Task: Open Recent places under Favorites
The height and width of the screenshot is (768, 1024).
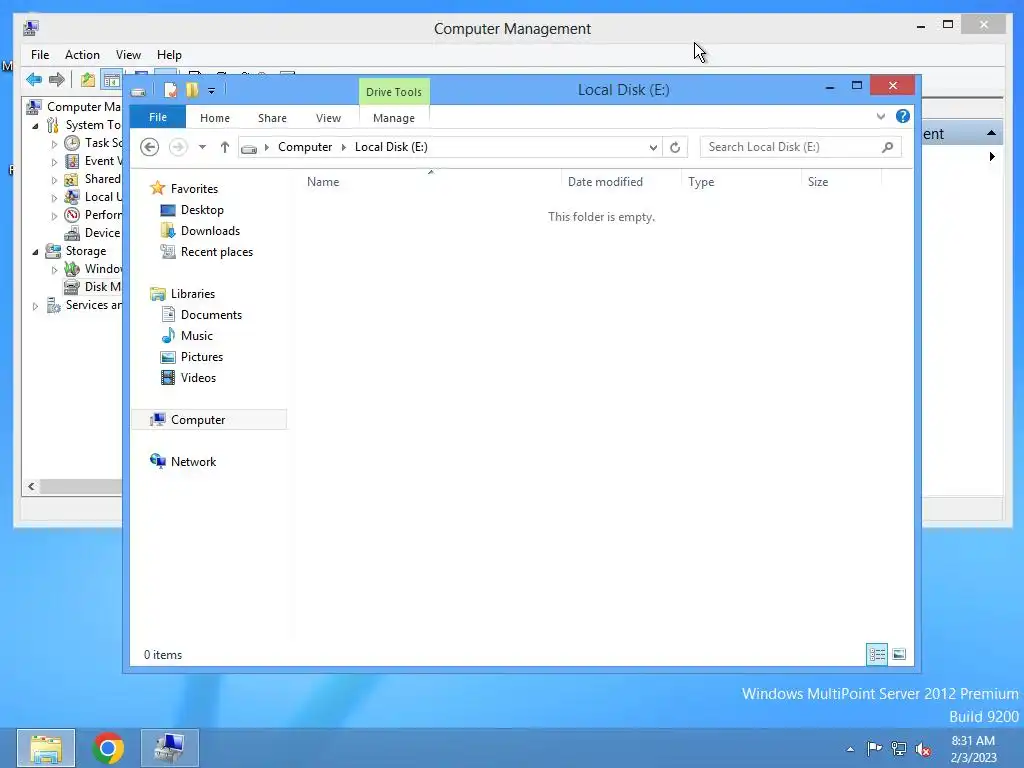Action: (x=217, y=251)
